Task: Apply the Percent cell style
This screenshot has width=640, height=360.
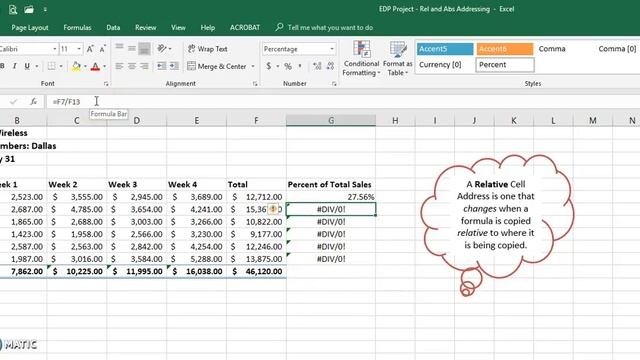Action: 504,64
